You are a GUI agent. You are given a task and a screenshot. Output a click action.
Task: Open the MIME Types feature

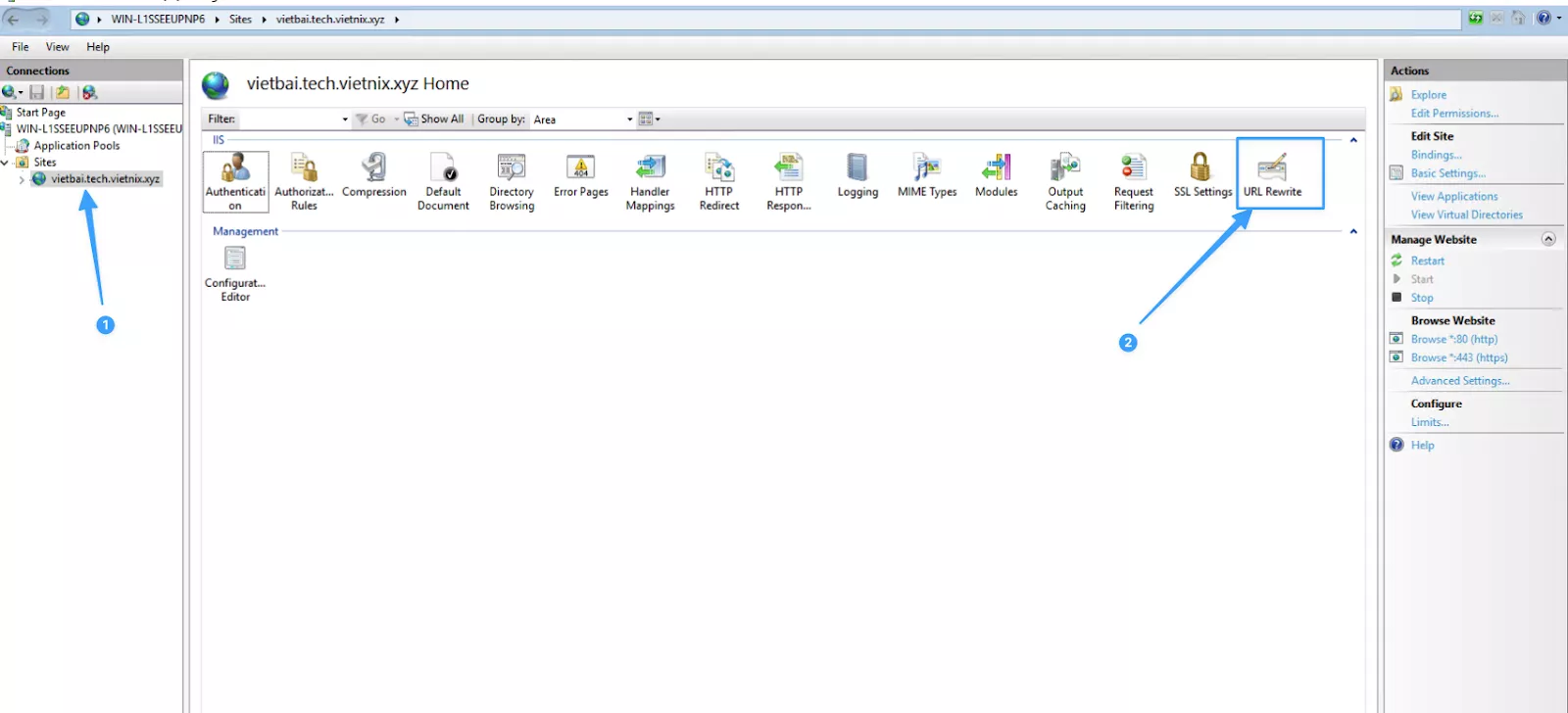click(x=927, y=175)
